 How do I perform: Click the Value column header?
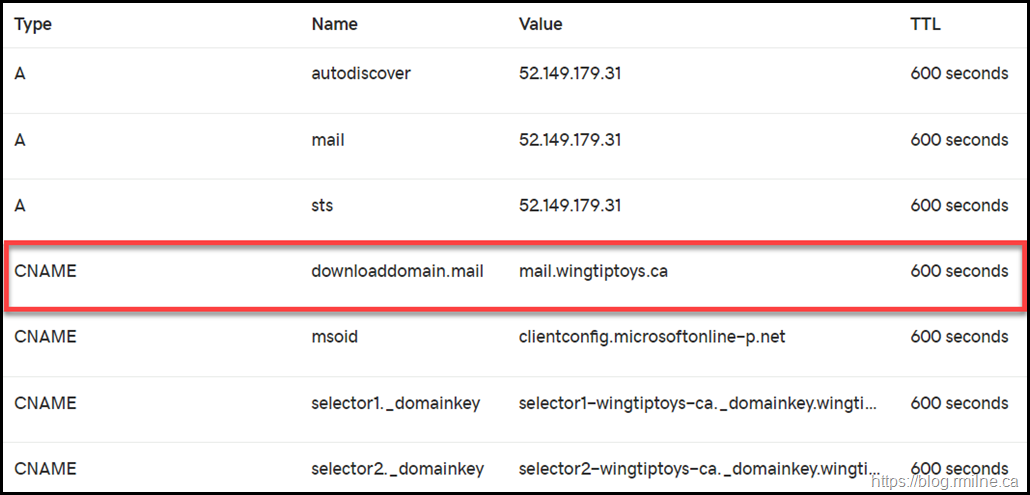point(540,24)
